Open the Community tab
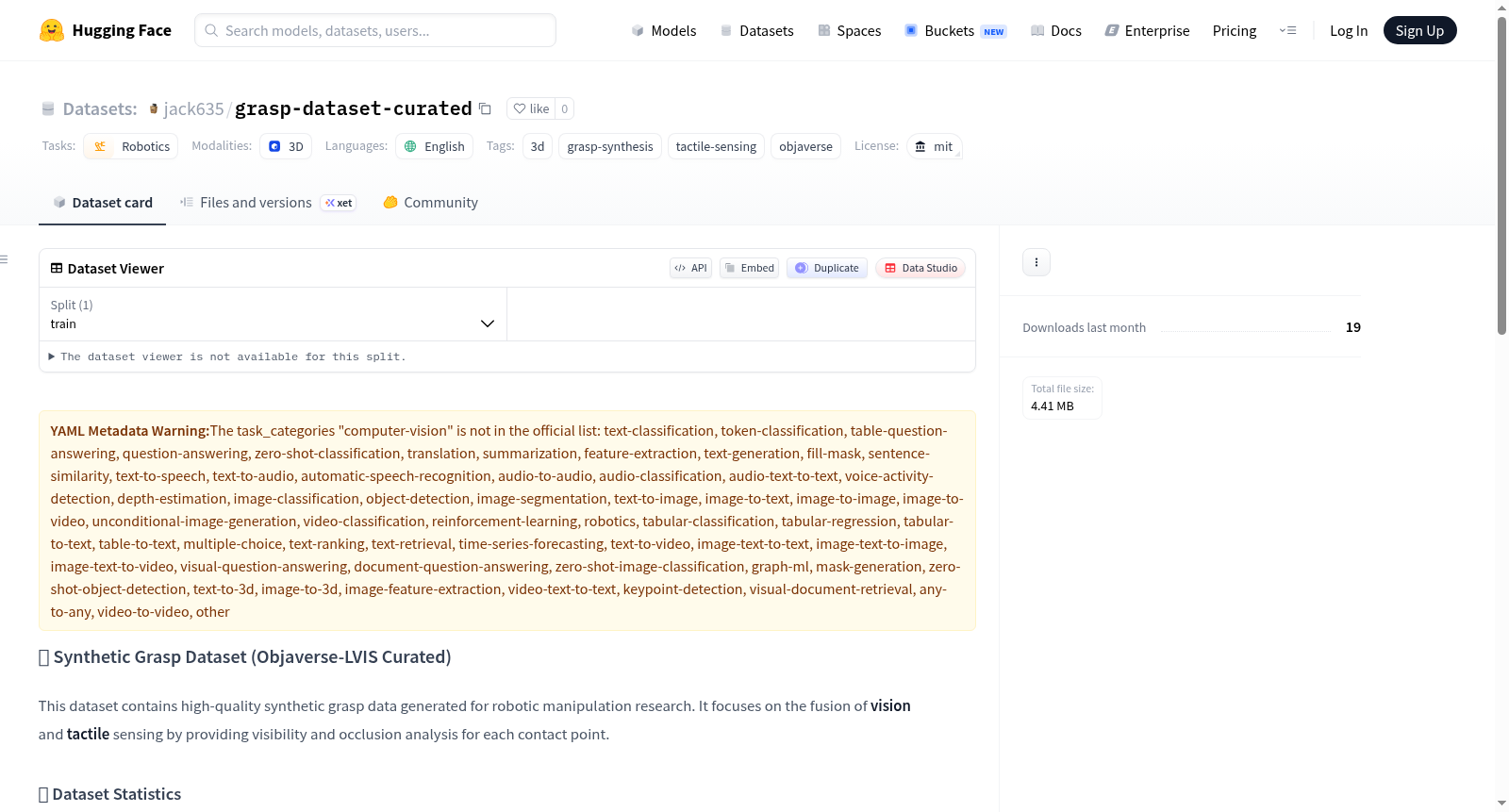1509x812 pixels. (x=431, y=202)
